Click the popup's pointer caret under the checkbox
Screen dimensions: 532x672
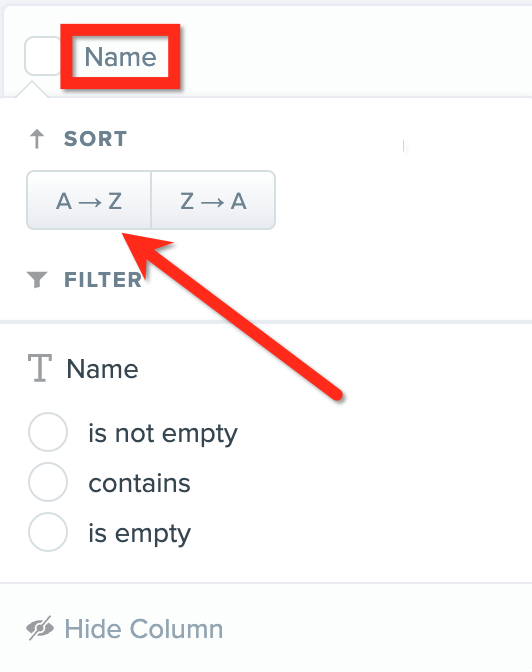click(32, 89)
